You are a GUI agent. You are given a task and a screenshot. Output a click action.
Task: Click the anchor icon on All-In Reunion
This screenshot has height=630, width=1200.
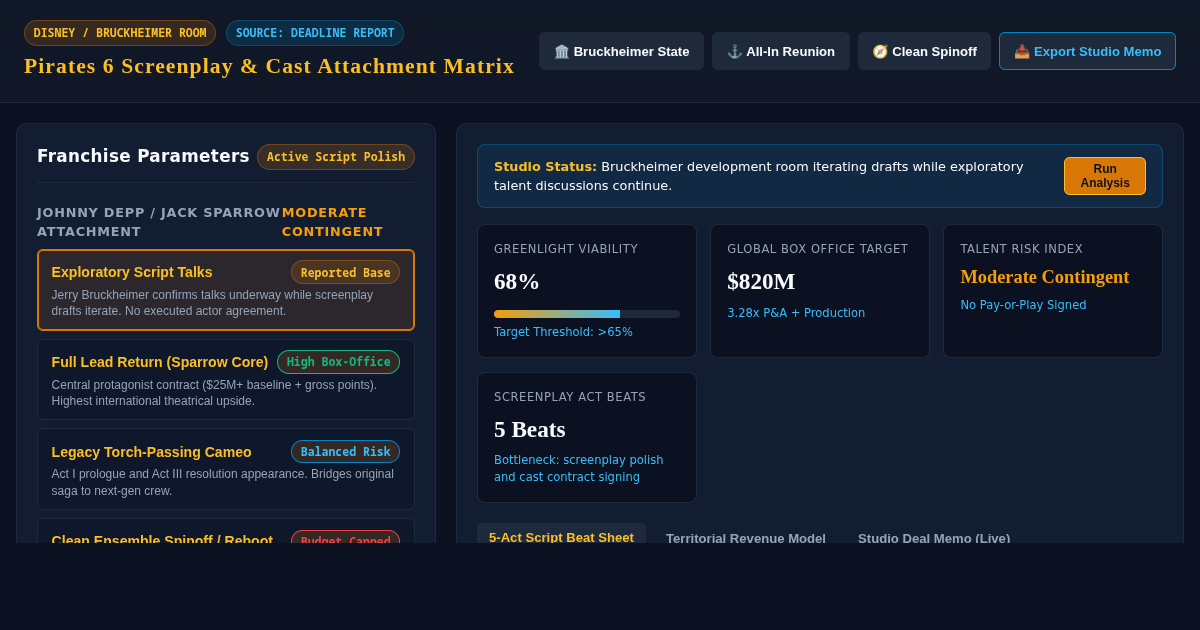[735, 52]
